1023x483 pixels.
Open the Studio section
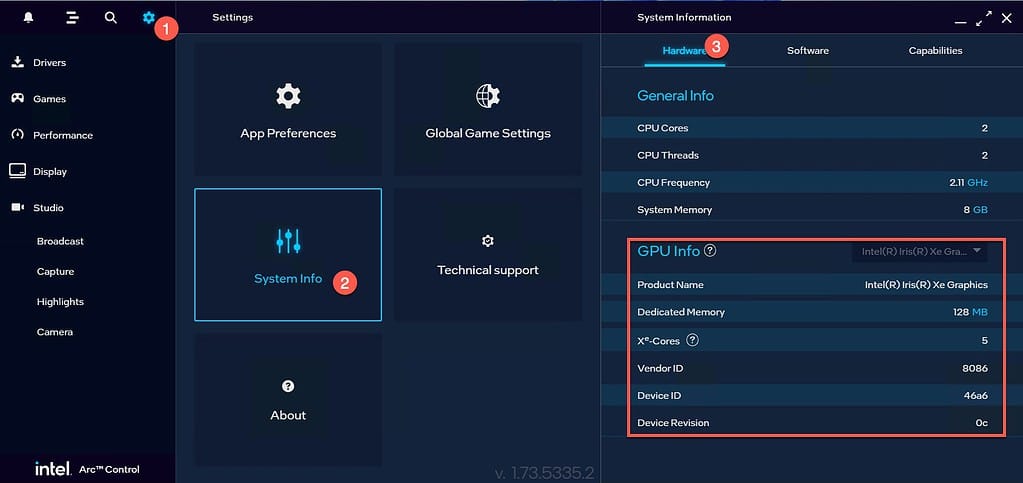click(x=48, y=208)
